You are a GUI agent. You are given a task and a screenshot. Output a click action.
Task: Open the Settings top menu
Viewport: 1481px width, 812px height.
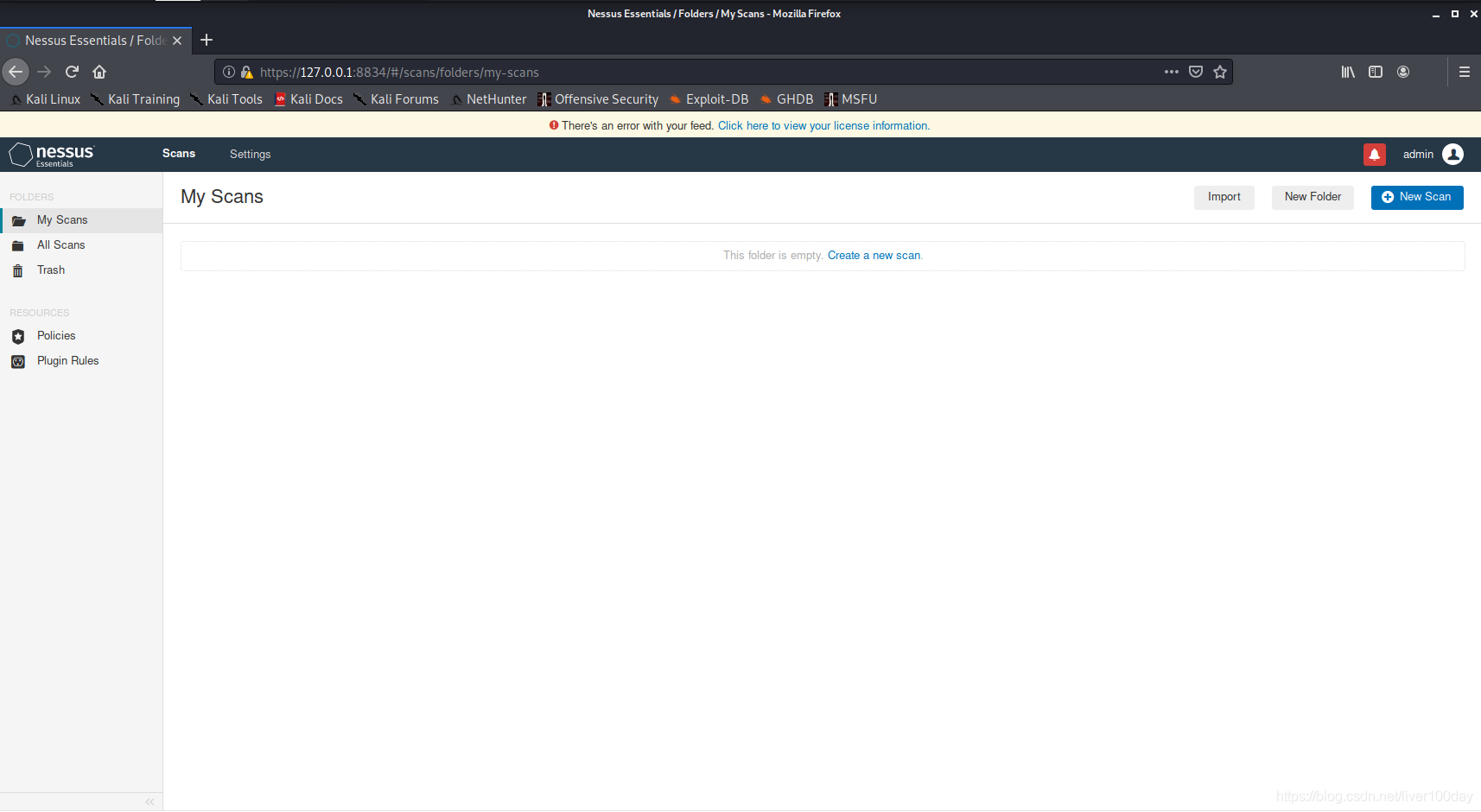point(251,154)
